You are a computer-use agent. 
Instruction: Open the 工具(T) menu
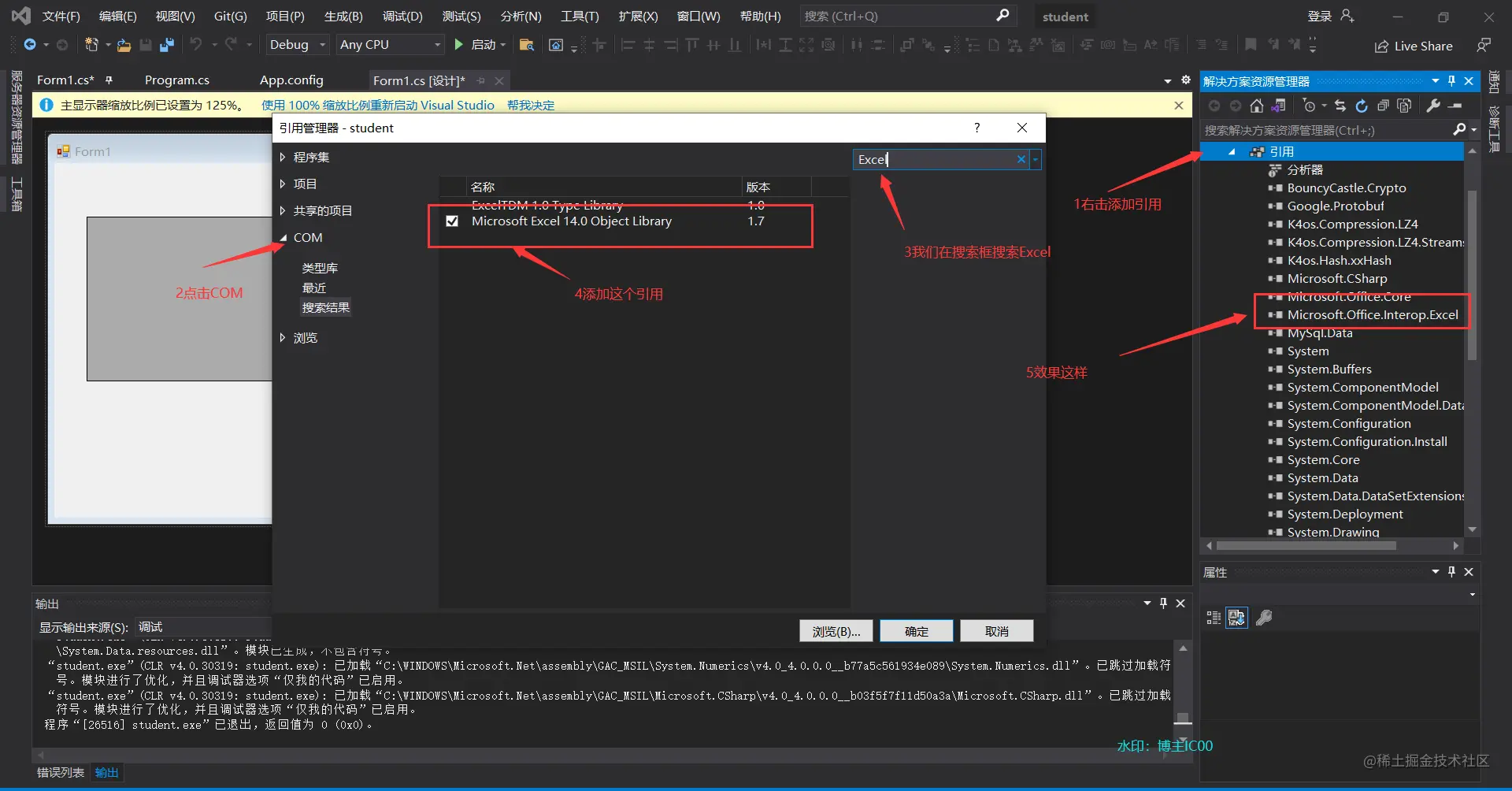(580, 16)
